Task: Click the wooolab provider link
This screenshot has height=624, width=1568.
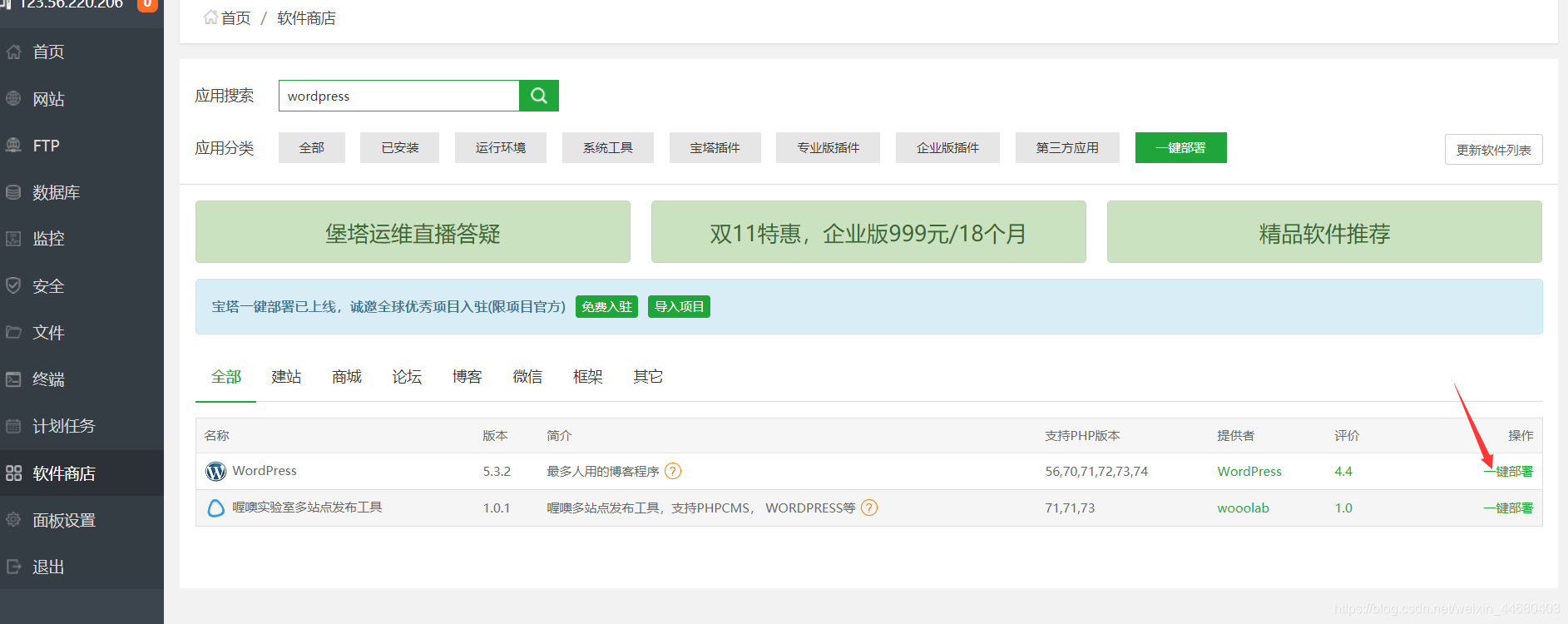Action: 1243,508
